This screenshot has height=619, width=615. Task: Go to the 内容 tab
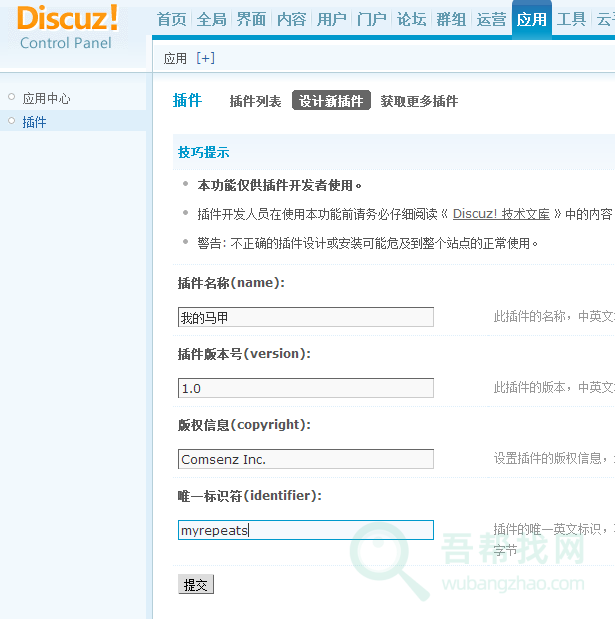point(291,19)
